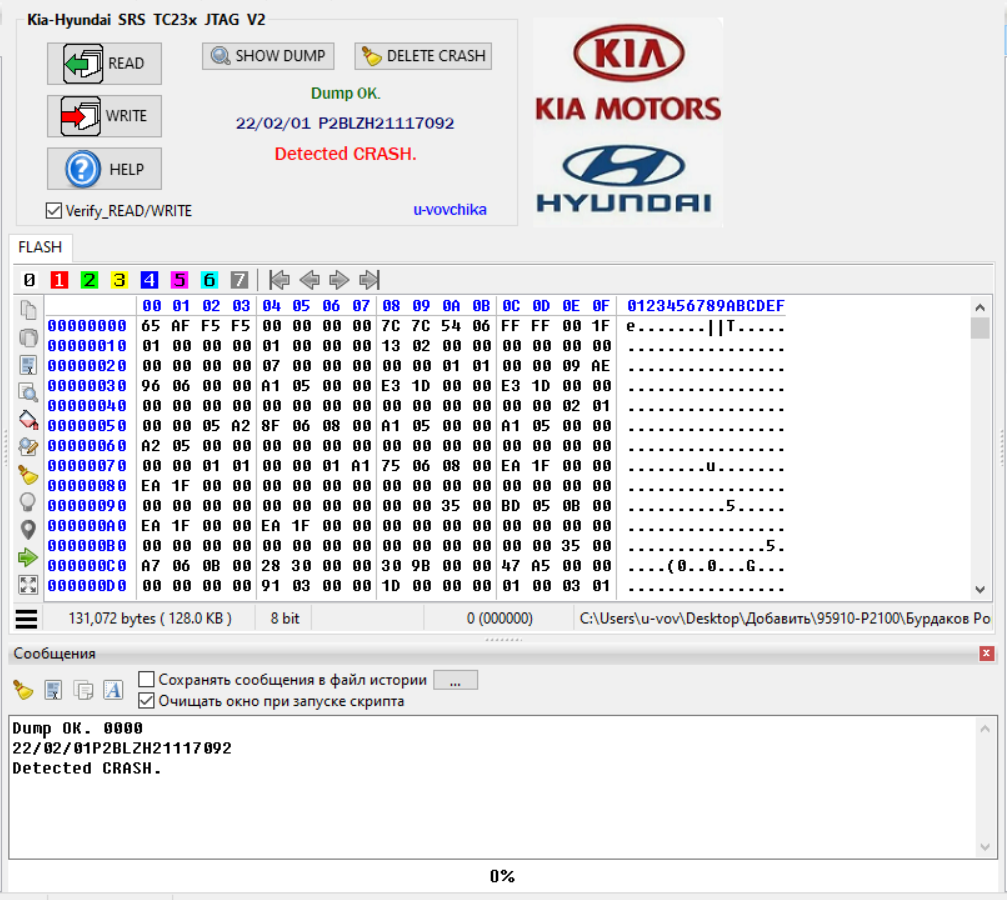Screen dimensions: 1007x900
Task: Open the u-vovchika link
Action: point(450,209)
